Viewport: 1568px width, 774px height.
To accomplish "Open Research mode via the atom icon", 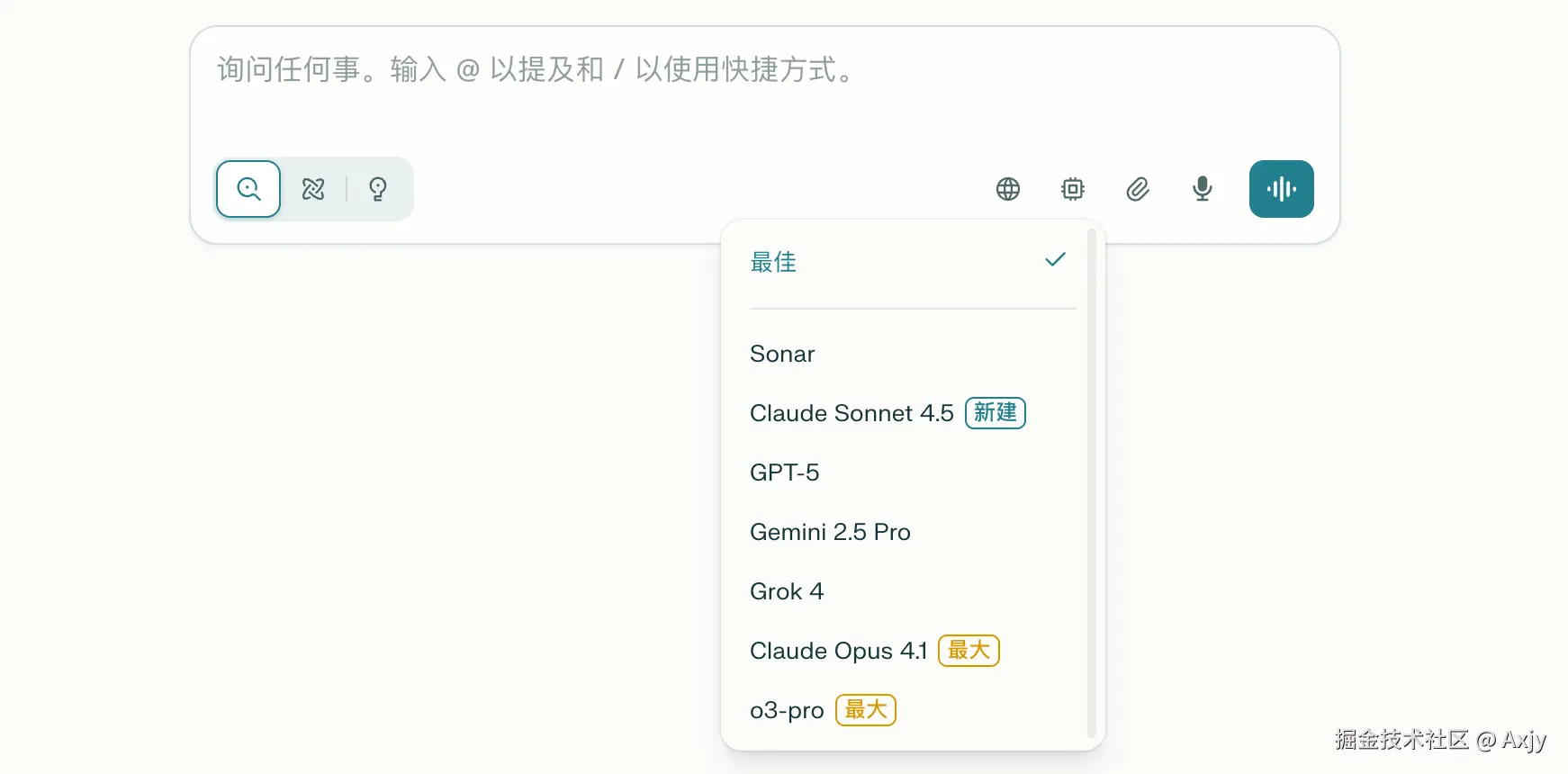I will pyautogui.click(x=312, y=189).
